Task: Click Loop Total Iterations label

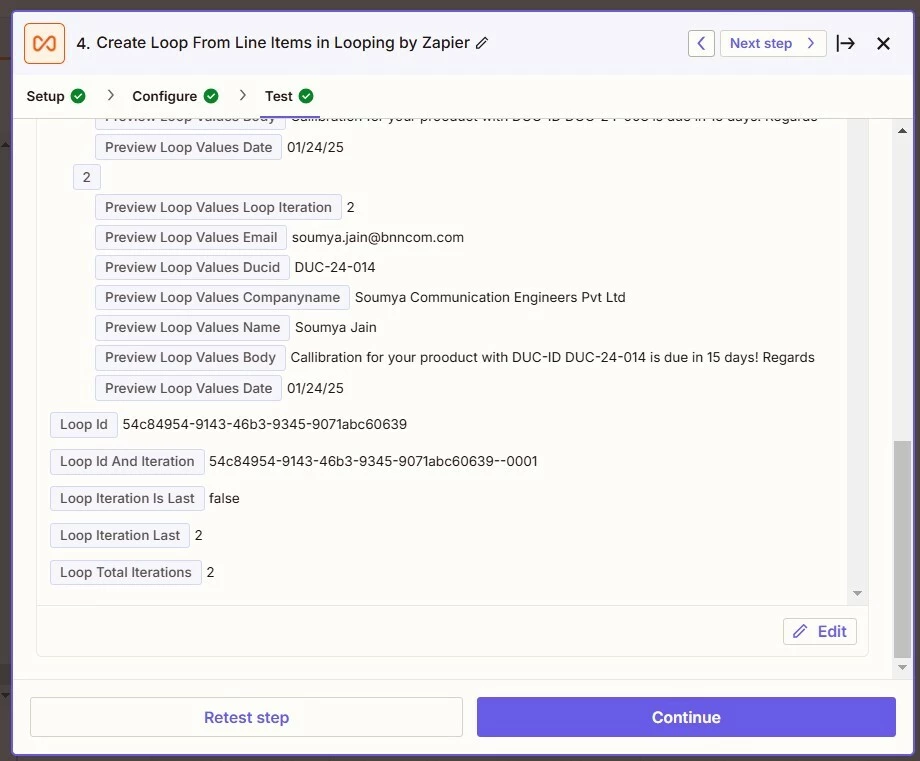Action: (x=126, y=572)
